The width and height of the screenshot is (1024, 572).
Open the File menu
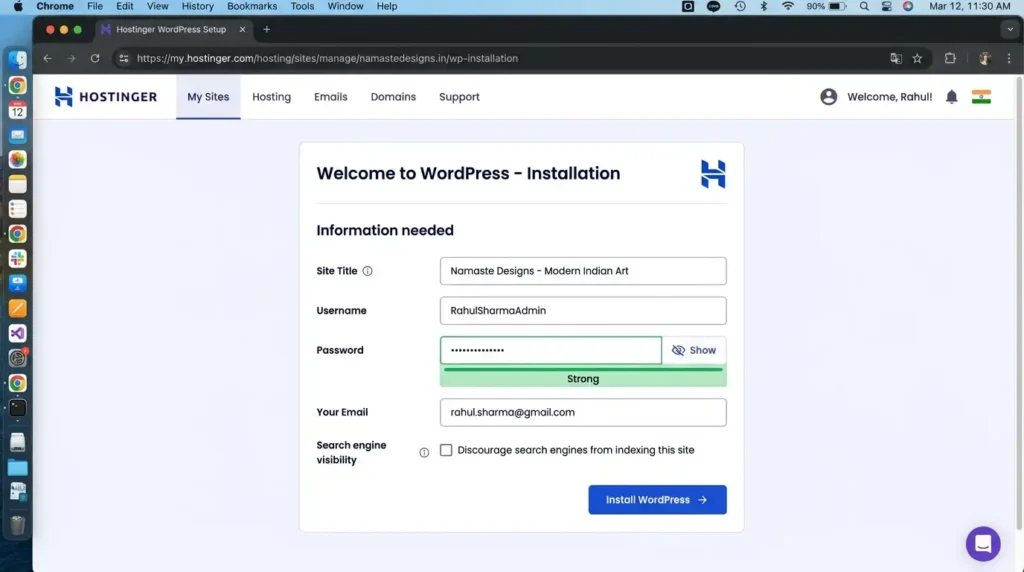[95, 6]
